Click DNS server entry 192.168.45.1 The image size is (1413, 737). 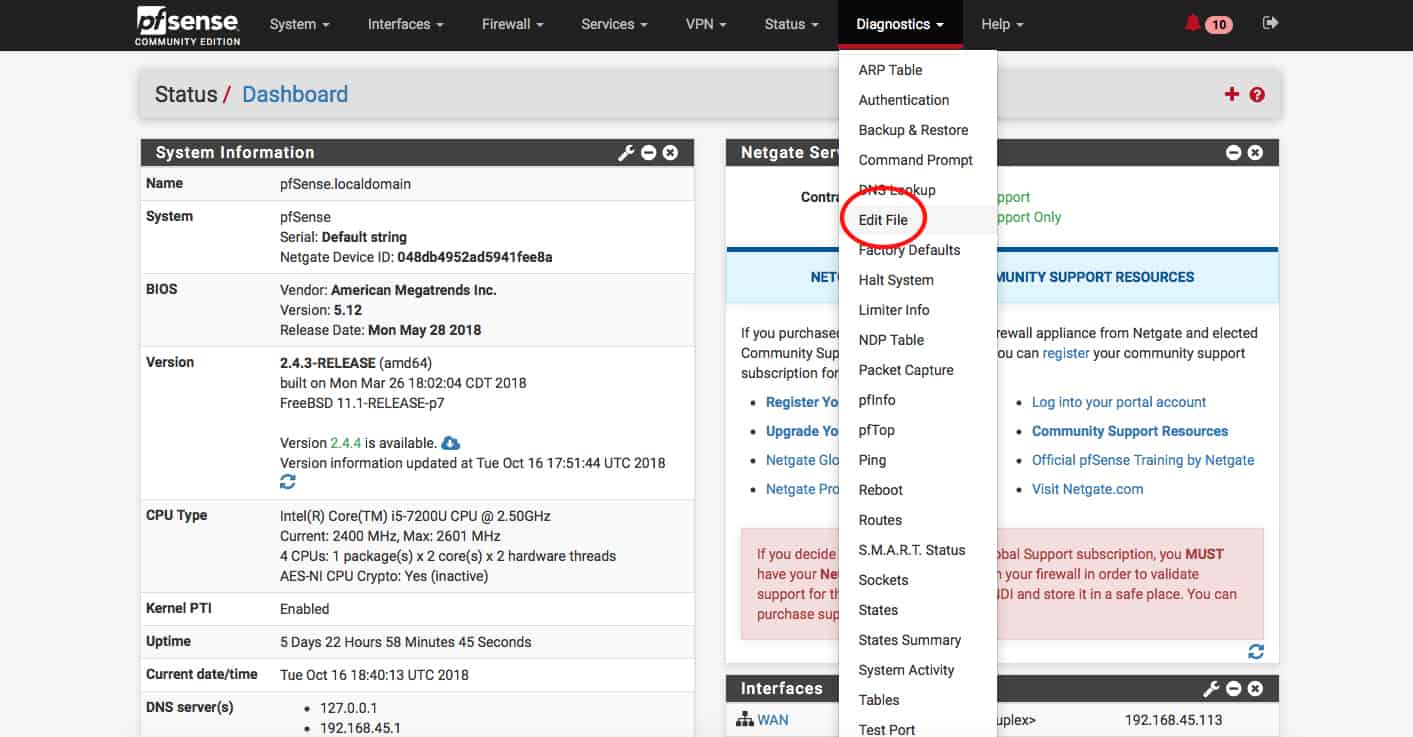click(360, 728)
